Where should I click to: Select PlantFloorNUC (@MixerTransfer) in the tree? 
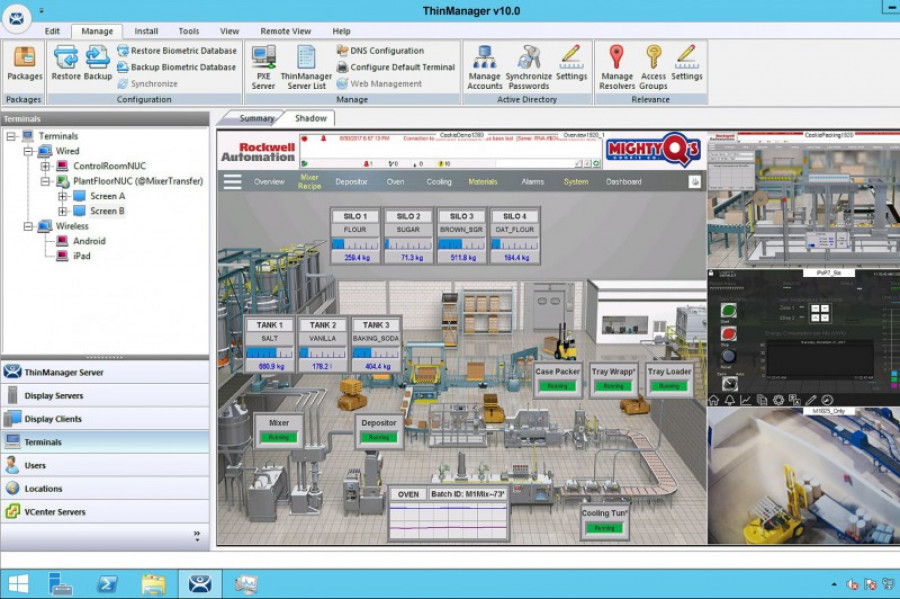[x=138, y=181]
